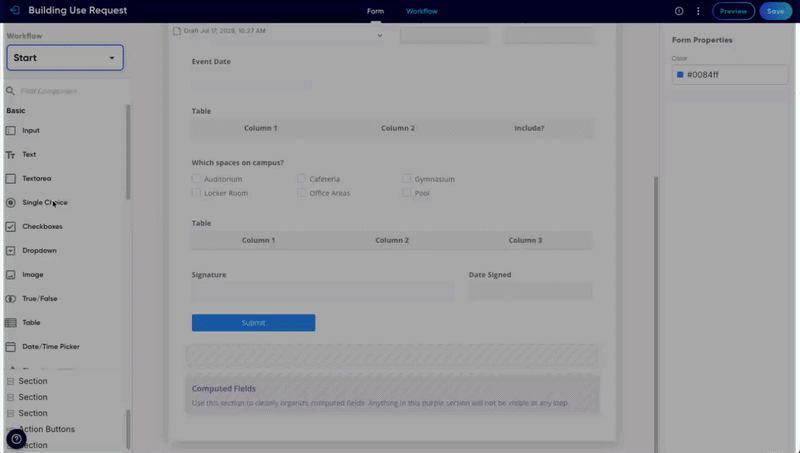Image resolution: width=800 pixels, height=453 pixels.
Task: Click the back exit icon beside Building Use Request
Action: tap(15, 10)
